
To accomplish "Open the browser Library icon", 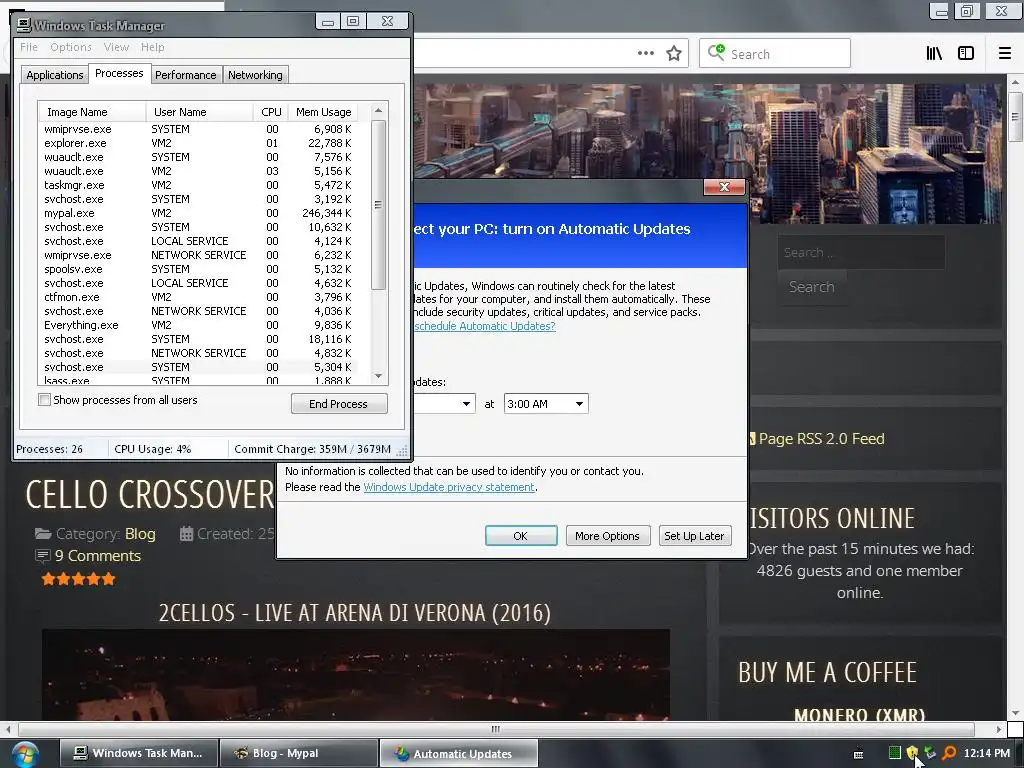I will 934,54.
